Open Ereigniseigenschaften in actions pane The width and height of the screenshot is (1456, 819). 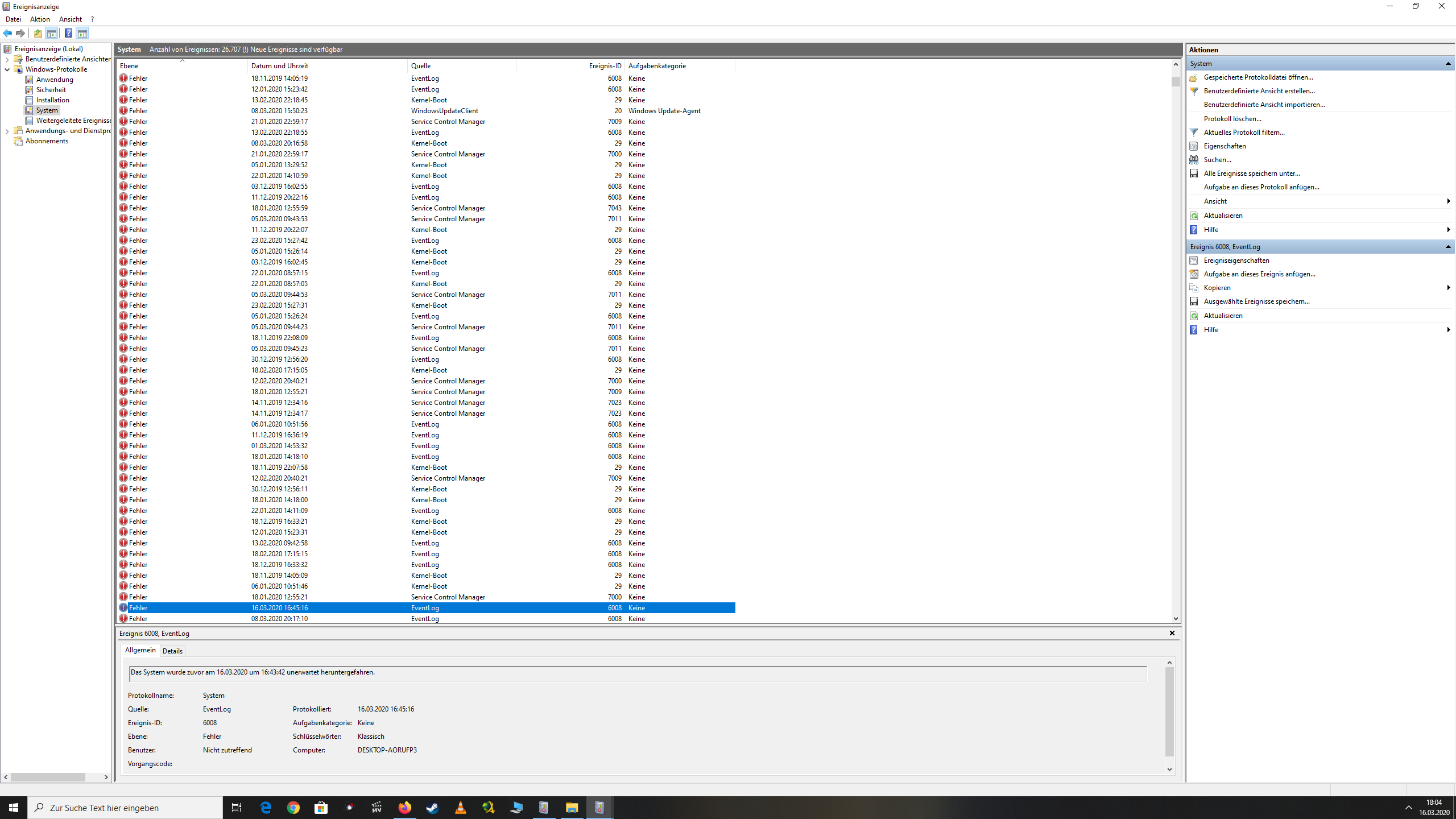click(1236, 260)
